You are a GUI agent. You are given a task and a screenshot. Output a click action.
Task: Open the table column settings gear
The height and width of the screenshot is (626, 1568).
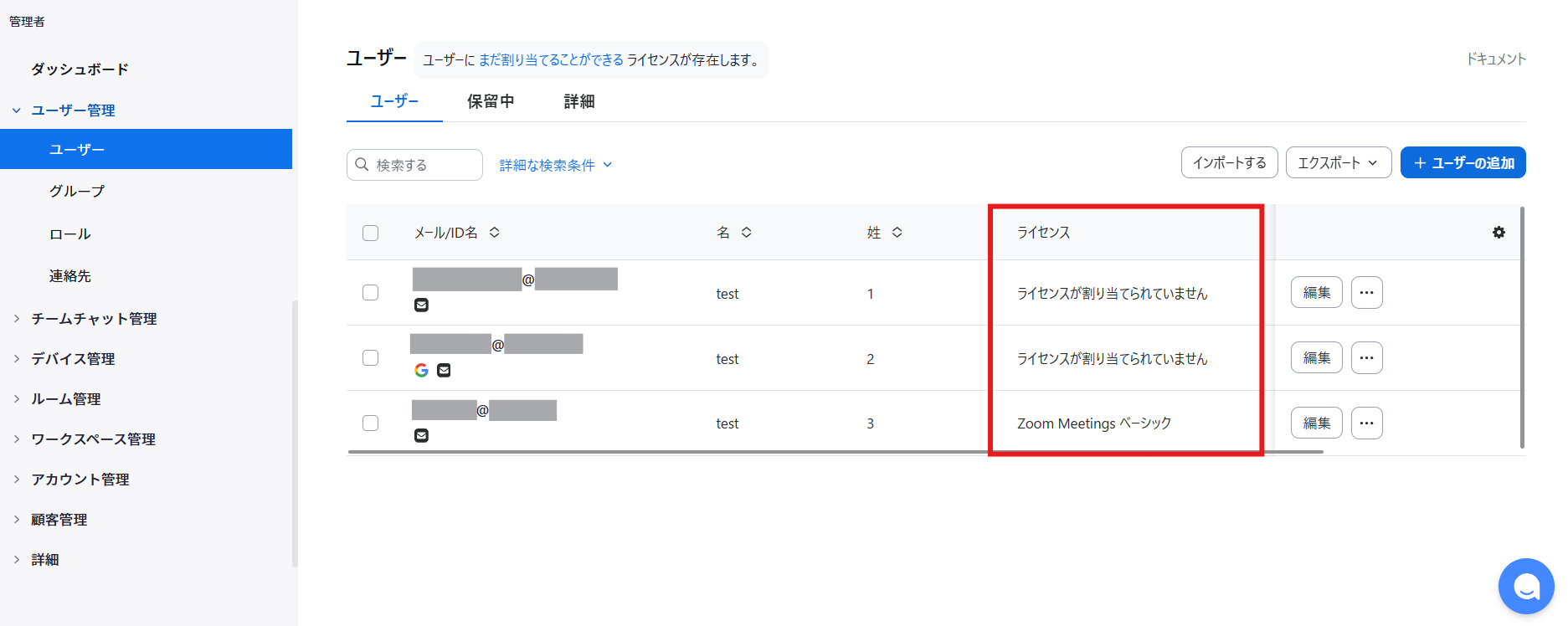click(x=1499, y=233)
